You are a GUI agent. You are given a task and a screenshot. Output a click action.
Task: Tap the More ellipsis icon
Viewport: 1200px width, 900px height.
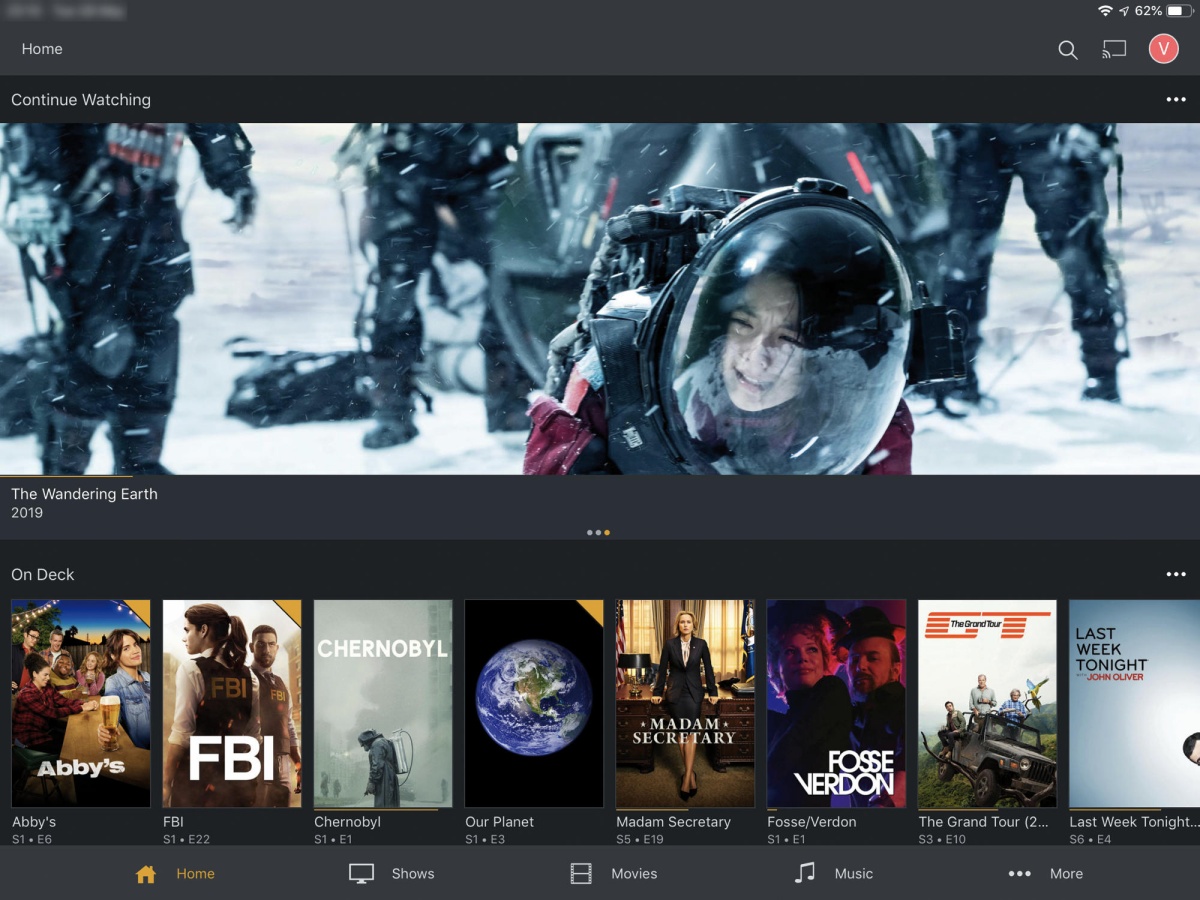pos(1019,874)
